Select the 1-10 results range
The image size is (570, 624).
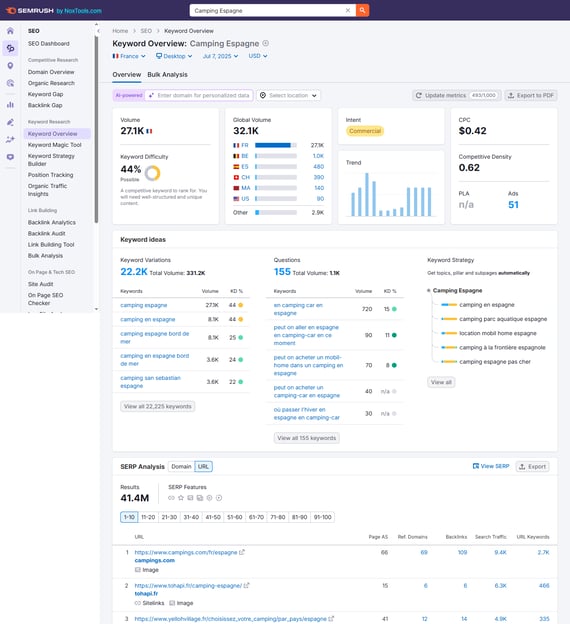[129, 517]
